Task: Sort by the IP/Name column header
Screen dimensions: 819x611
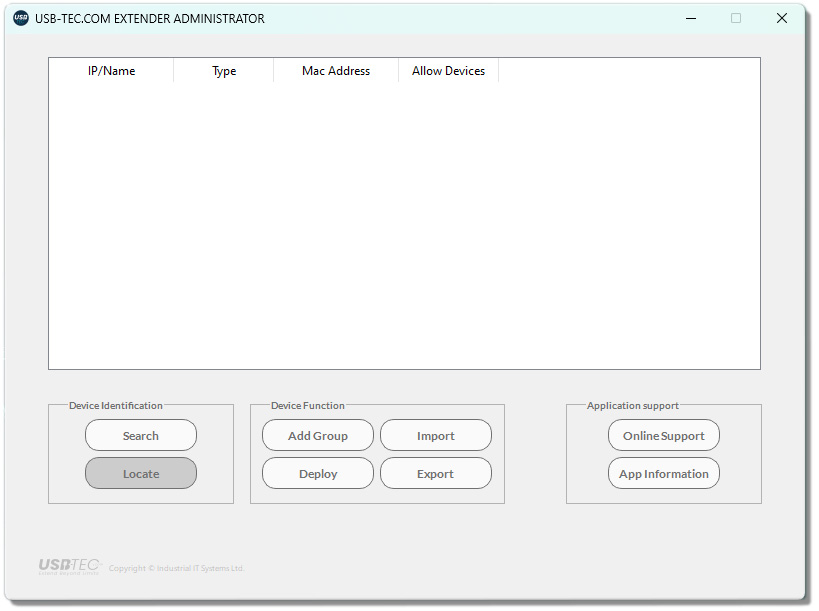Action: (111, 71)
